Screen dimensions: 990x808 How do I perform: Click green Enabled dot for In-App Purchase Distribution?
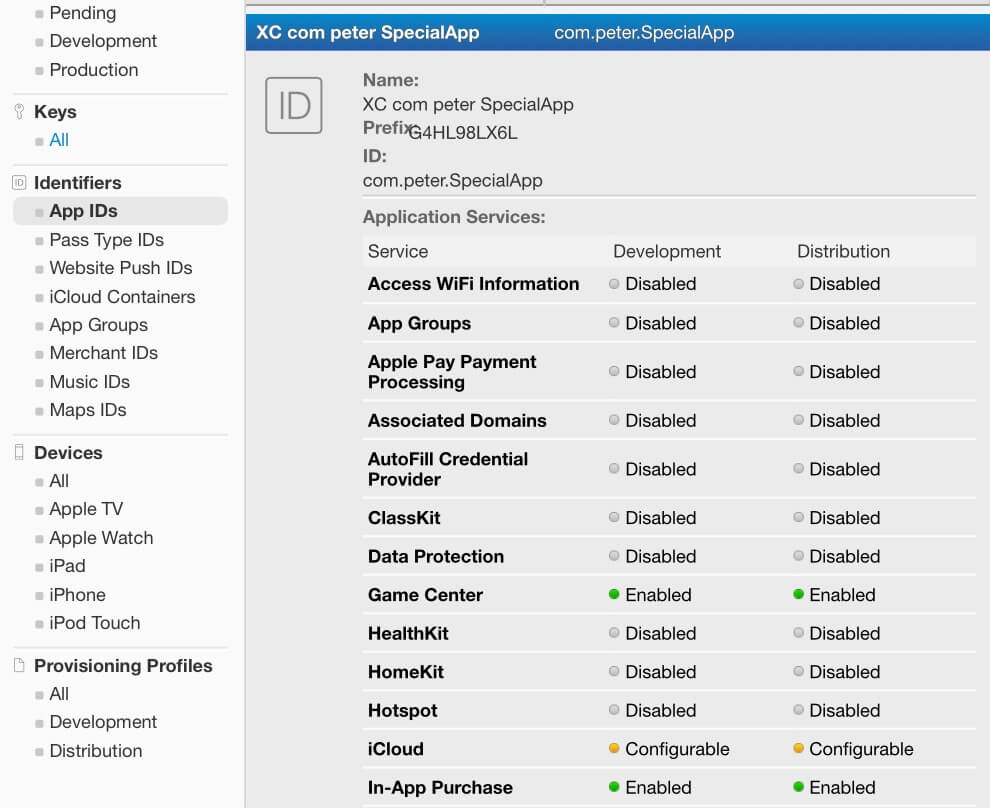pos(798,787)
